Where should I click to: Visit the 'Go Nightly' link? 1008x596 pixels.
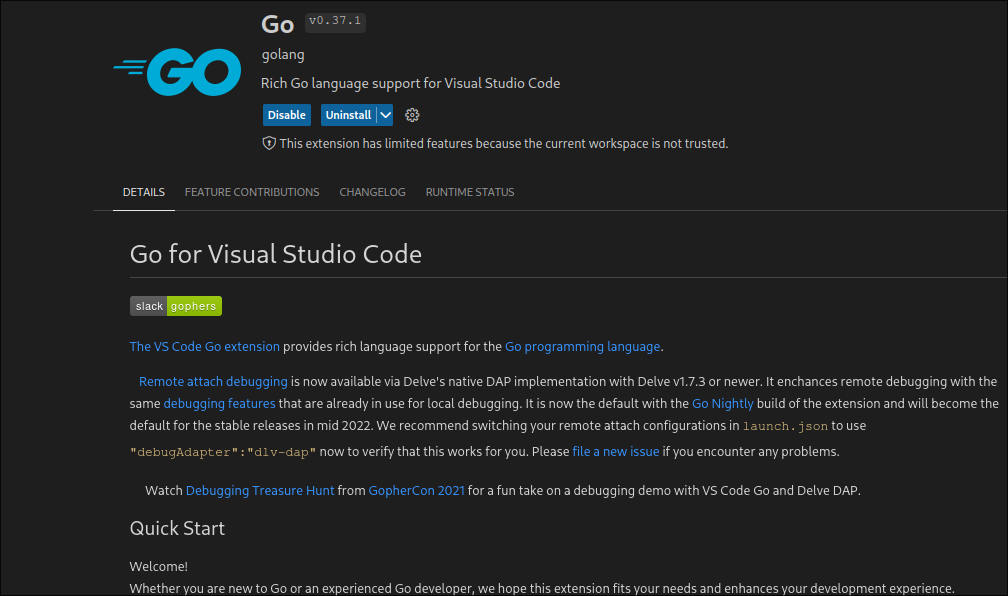[723, 404]
